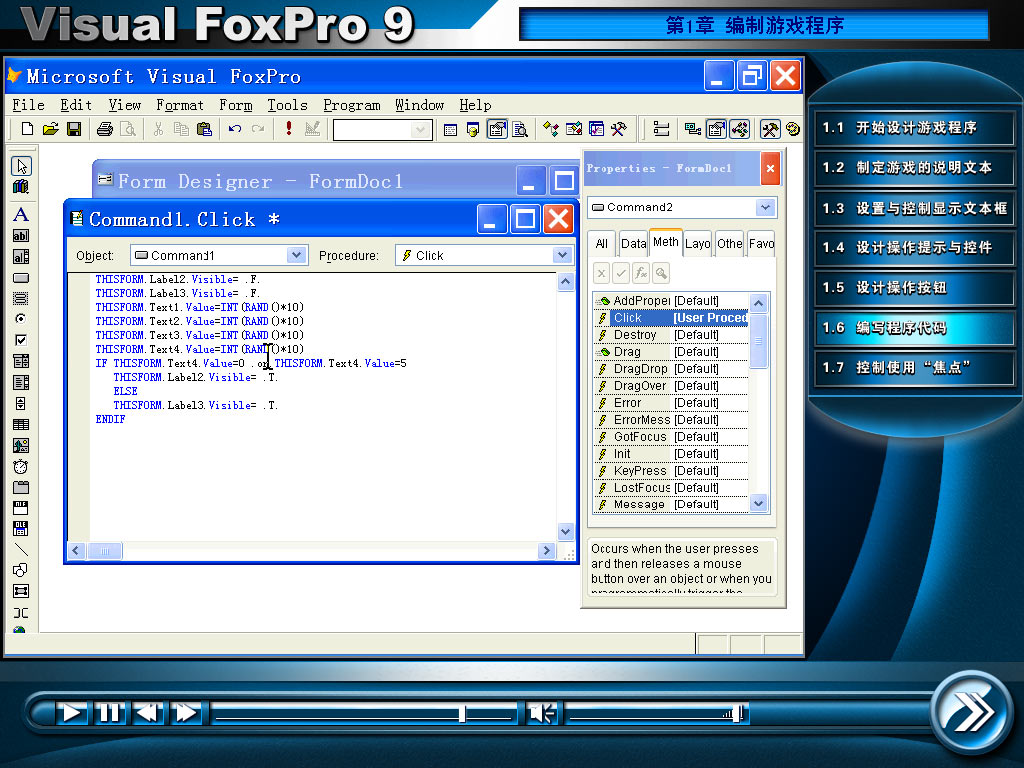
Task: Choose the Grid control tool
Action: coord(21,425)
